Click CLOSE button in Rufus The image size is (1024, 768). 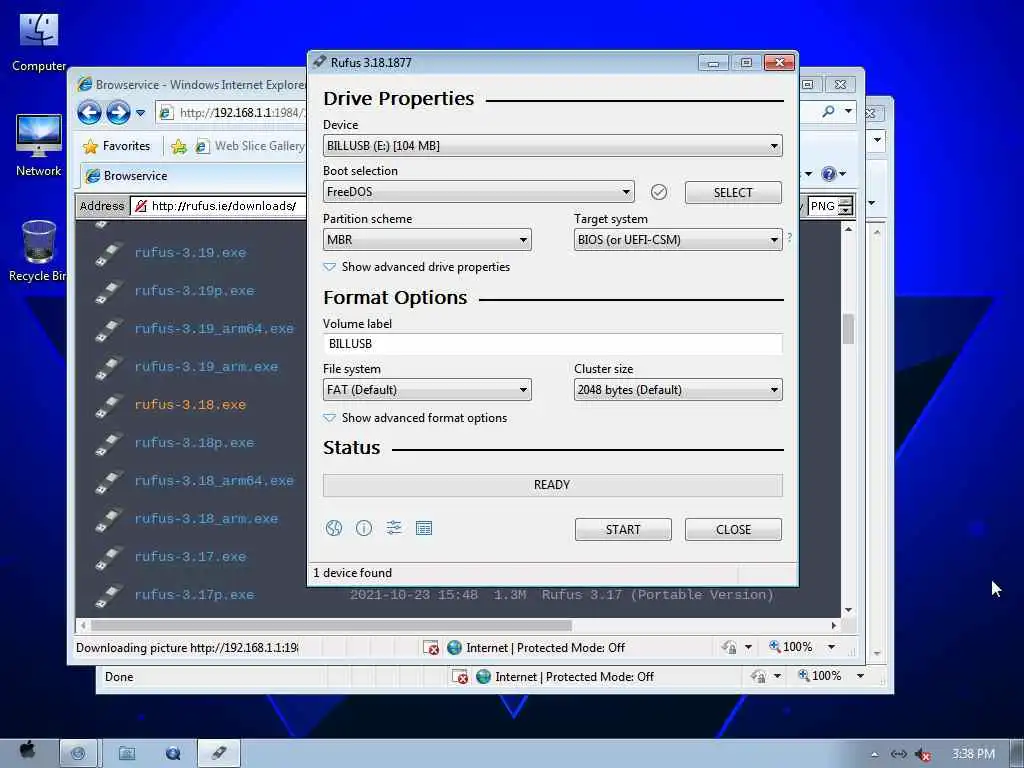pyautogui.click(x=733, y=530)
